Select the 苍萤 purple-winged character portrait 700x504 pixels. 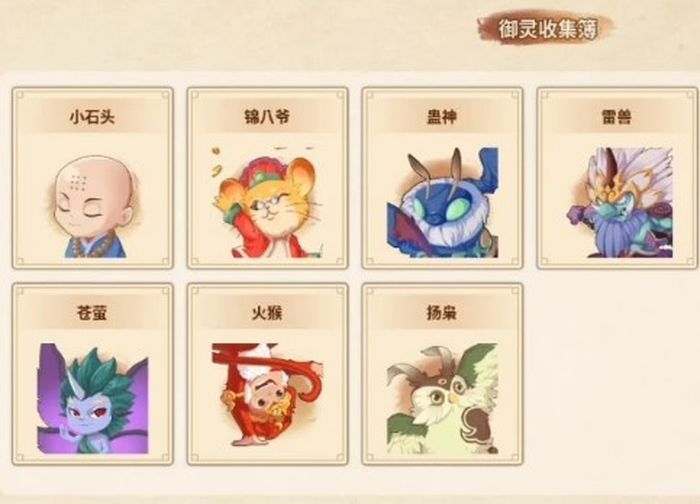click(92, 398)
